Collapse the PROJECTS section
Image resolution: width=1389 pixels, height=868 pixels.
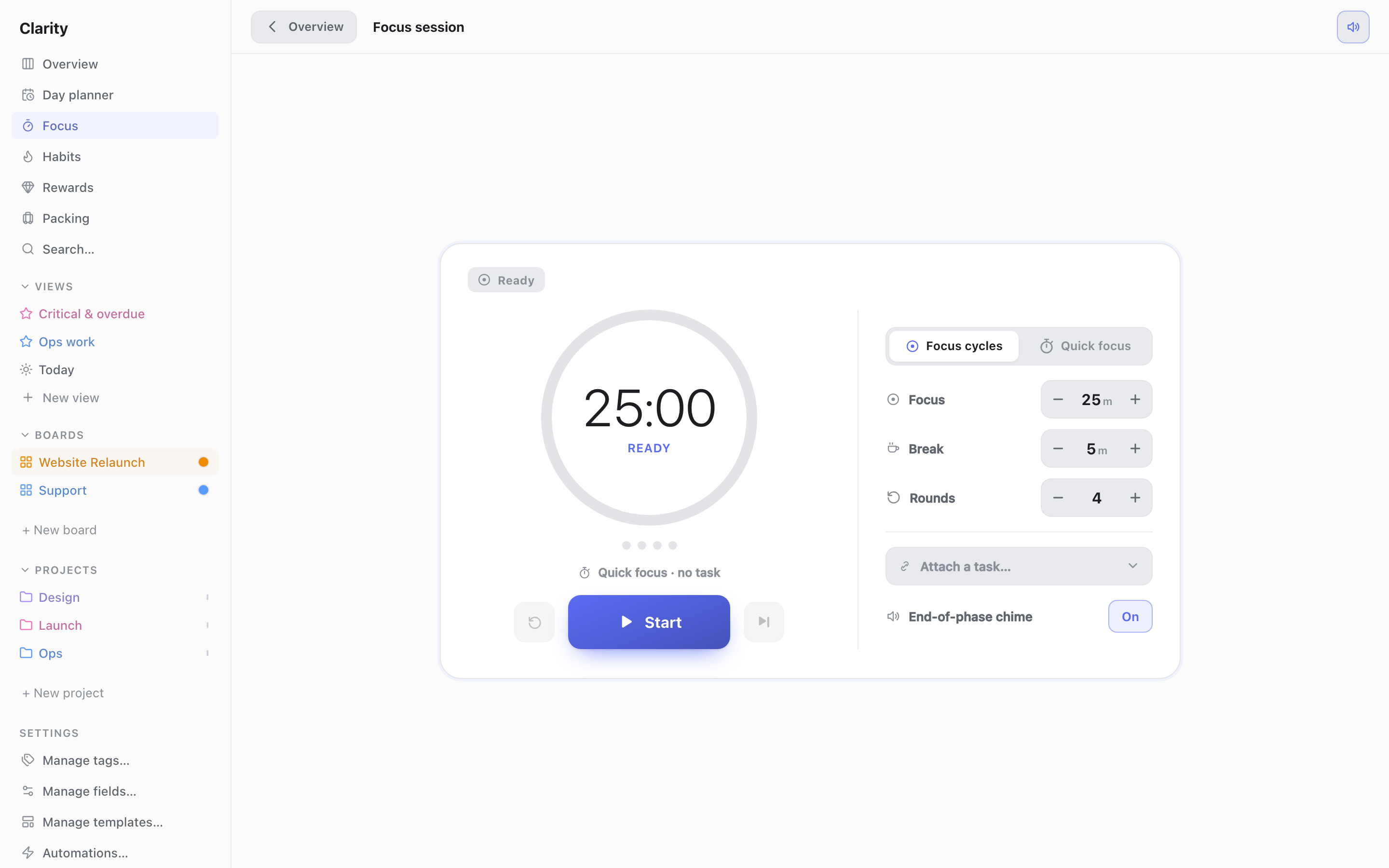59,570
